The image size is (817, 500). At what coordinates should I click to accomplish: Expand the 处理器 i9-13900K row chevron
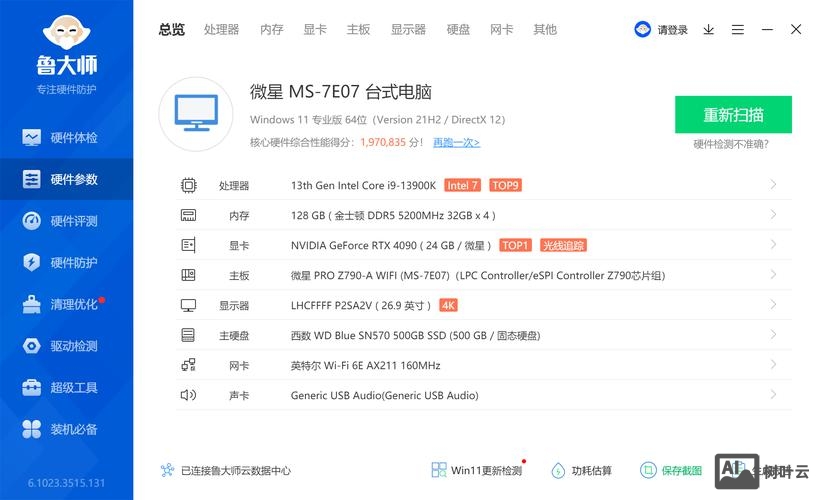(x=773, y=184)
